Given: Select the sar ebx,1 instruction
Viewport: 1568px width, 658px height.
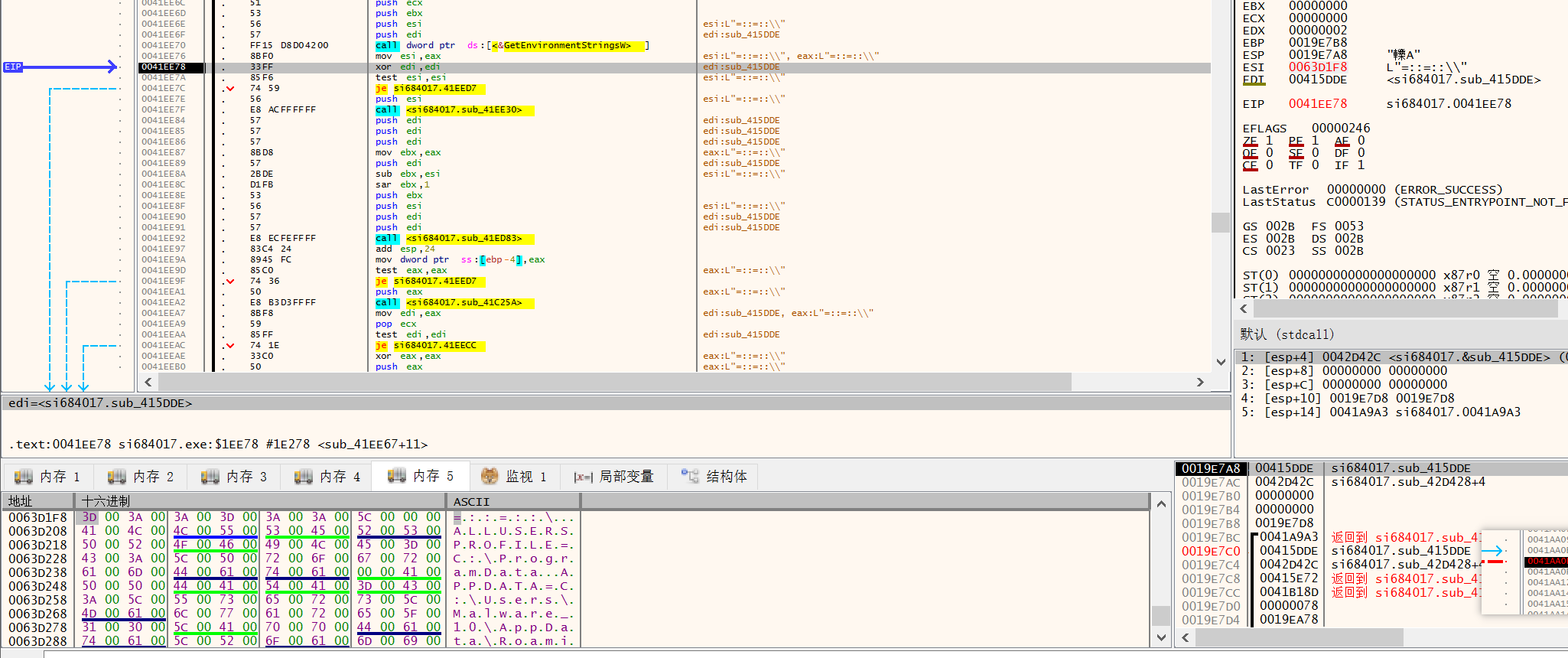Looking at the screenshot, I should [x=675, y=185].
